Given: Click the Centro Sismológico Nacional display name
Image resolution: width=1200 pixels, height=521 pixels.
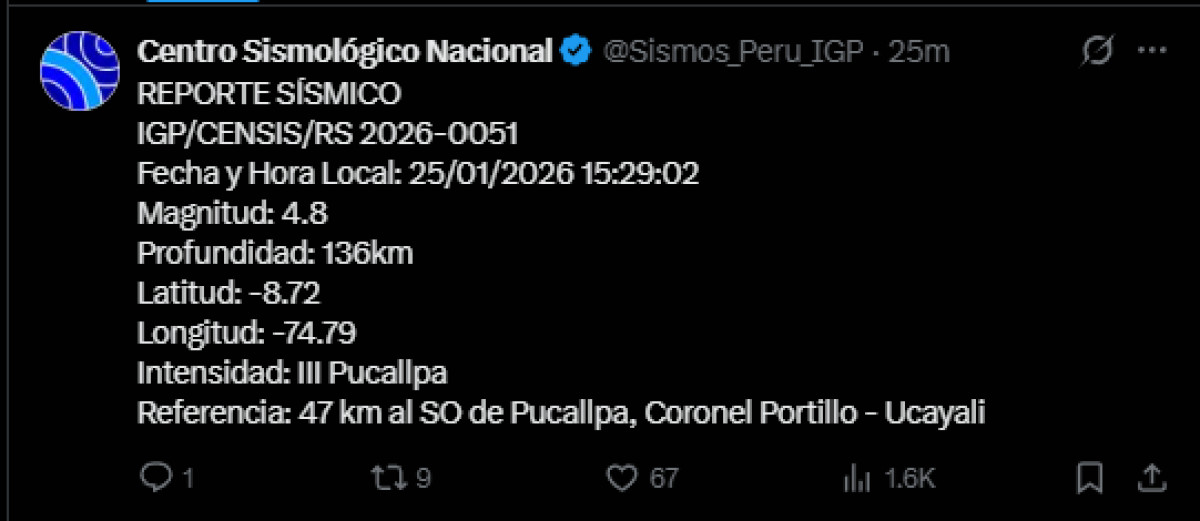Looking at the screenshot, I should (x=344, y=52).
